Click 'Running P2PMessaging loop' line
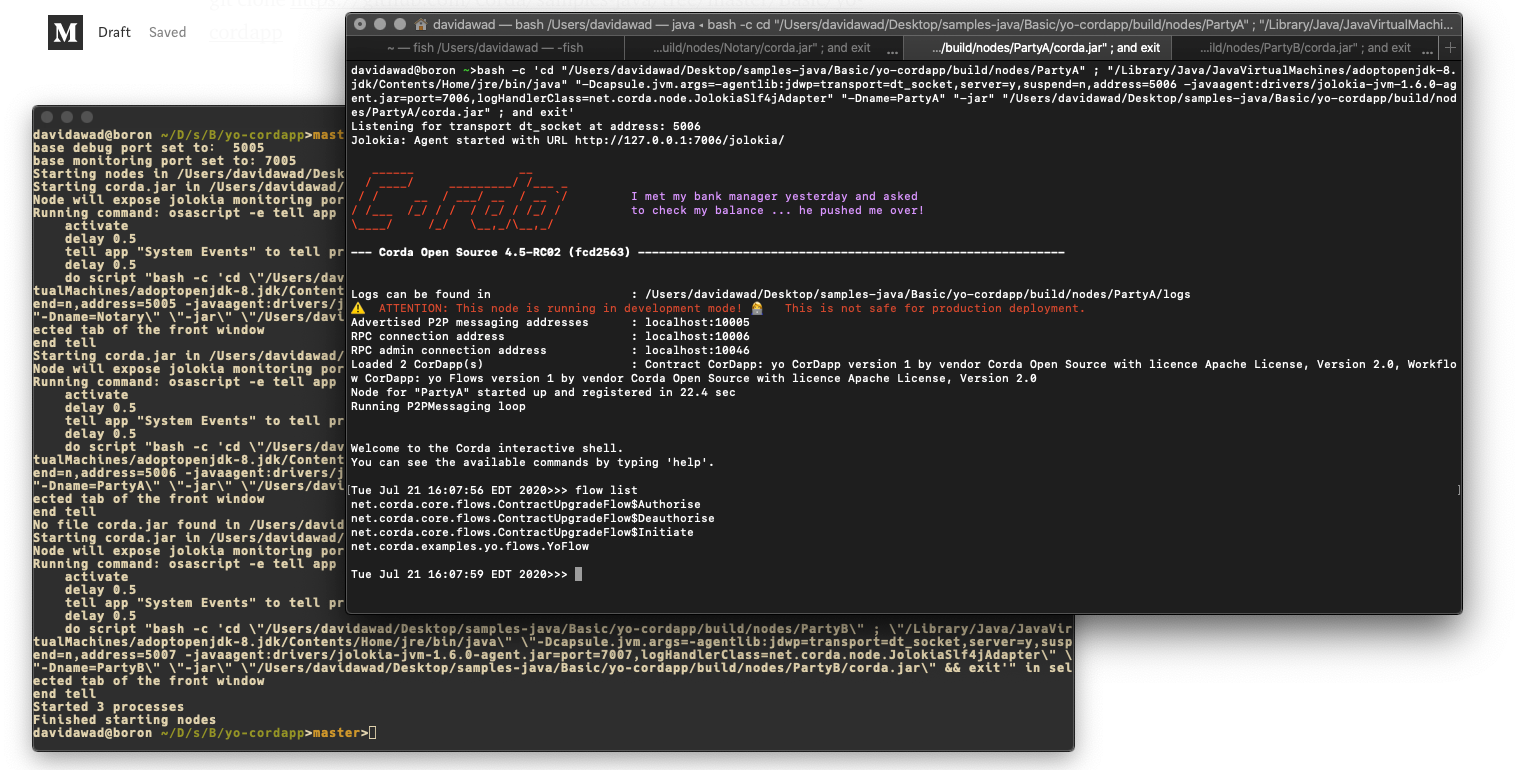Image resolution: width=1517 pixels, height=770 pixels. (439, 406)
